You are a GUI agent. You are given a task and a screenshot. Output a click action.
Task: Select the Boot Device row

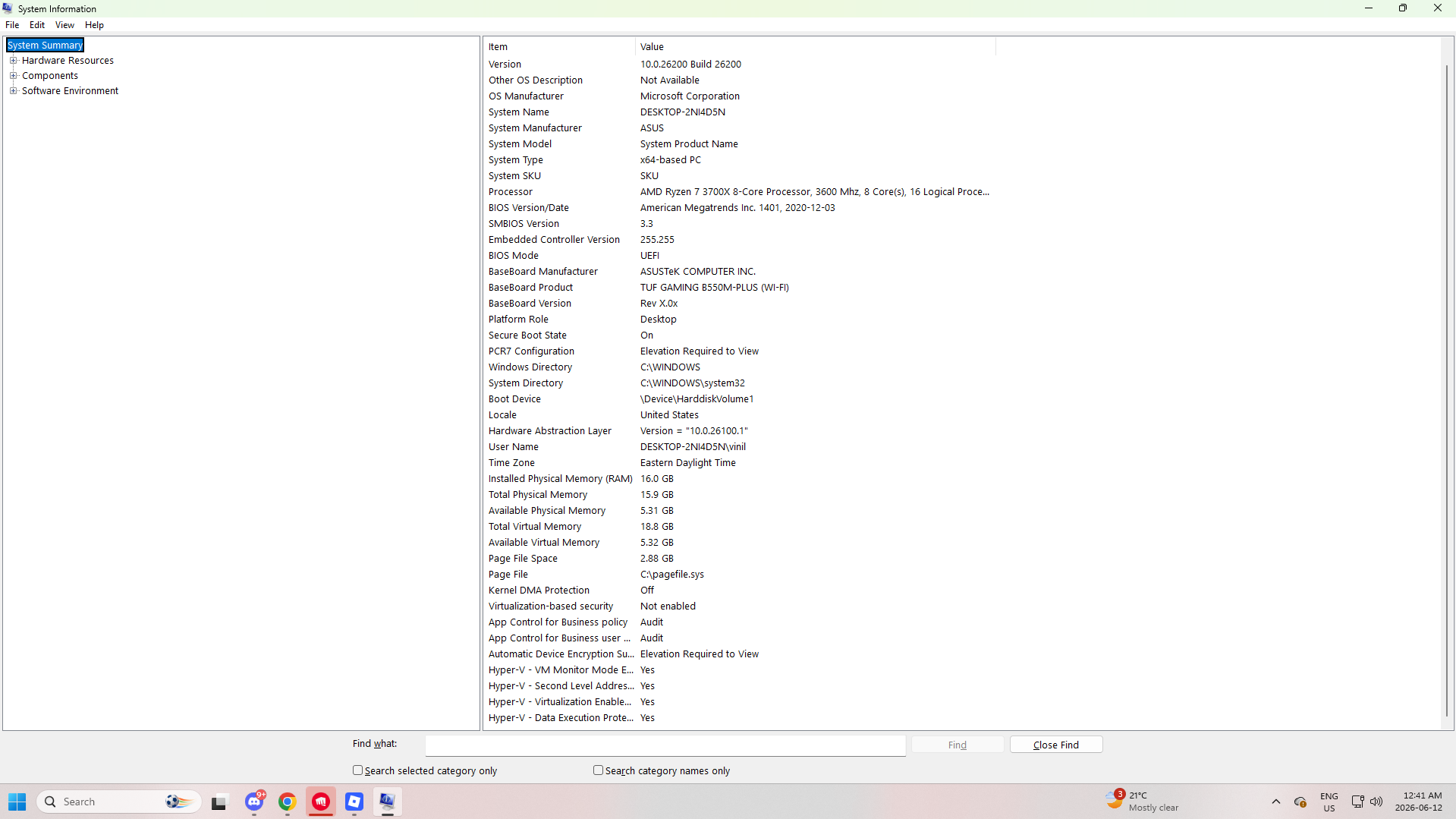[739, 399]
